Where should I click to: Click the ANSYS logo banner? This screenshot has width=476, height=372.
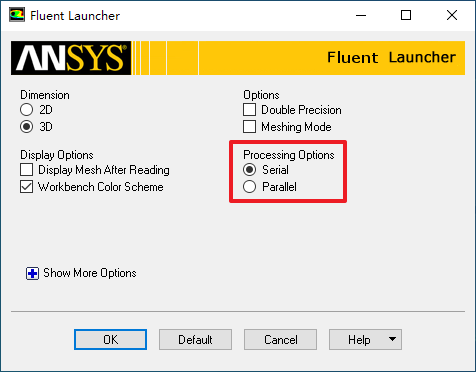tap(71, 58)
